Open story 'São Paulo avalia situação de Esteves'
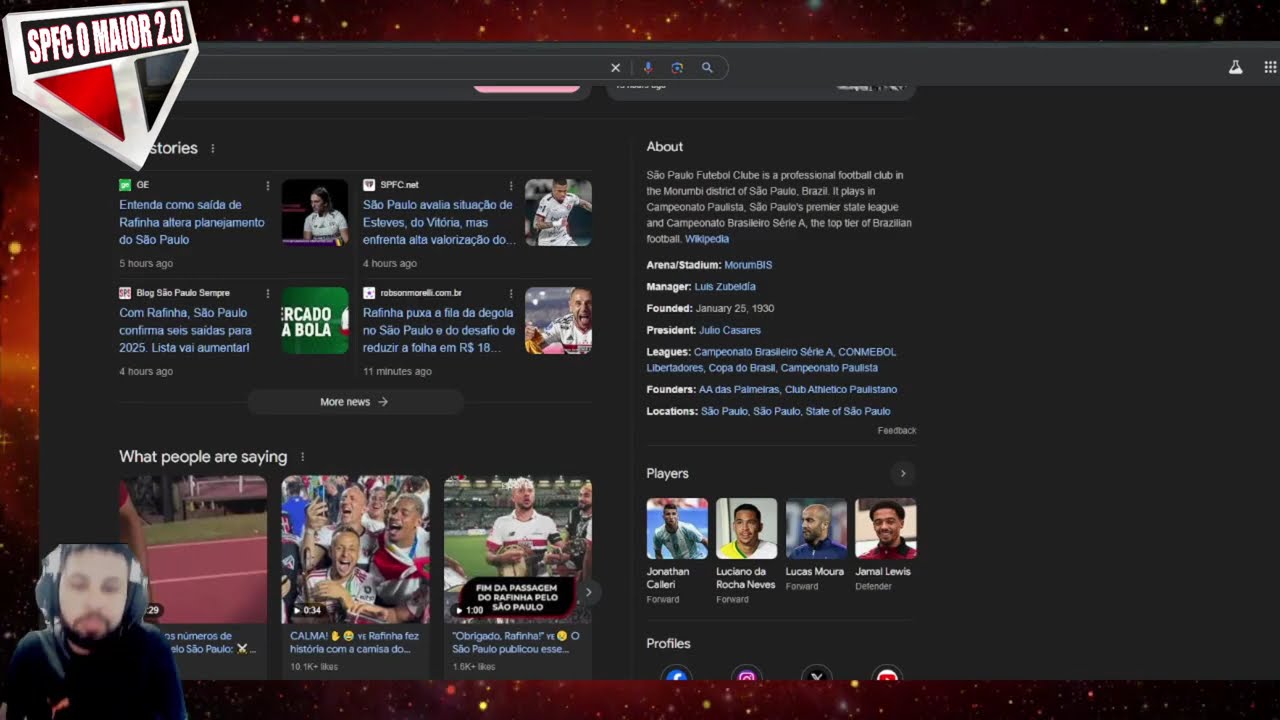1280x720 pixels. click(438, 222)
